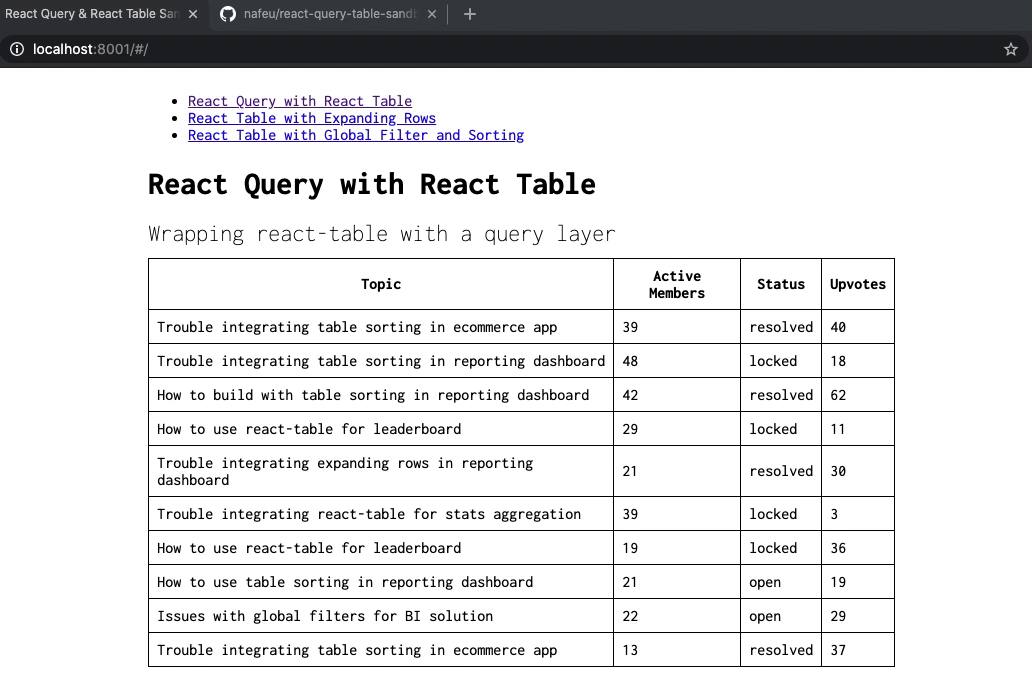Open React Query with React Table link

[299, 101]
